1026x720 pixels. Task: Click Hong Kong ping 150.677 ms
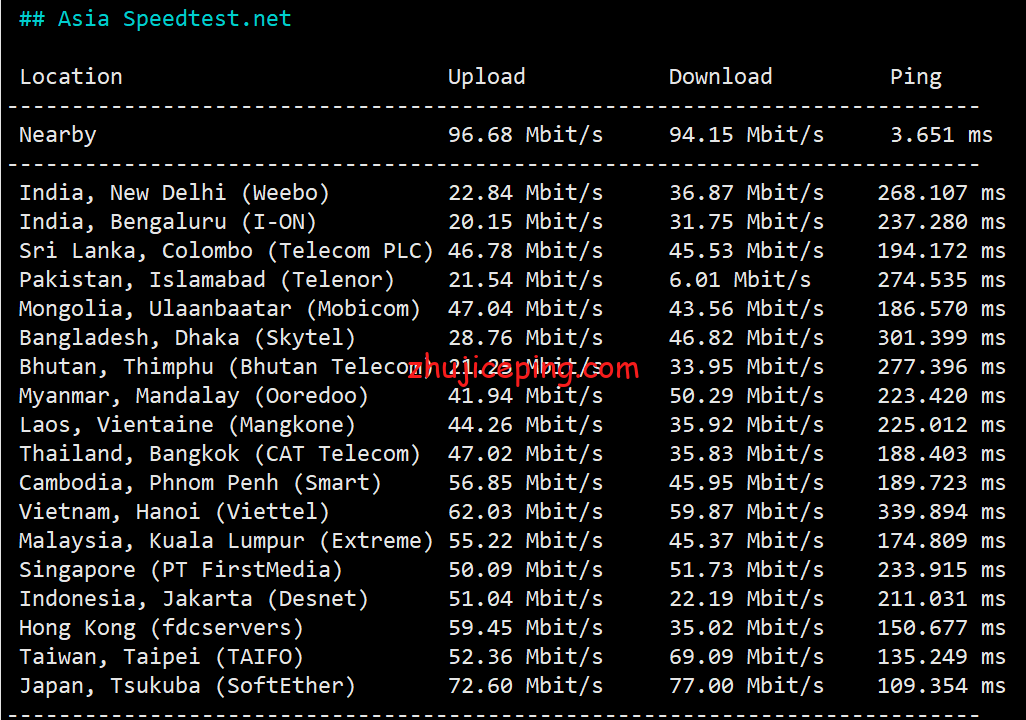(x=941, y=628)
